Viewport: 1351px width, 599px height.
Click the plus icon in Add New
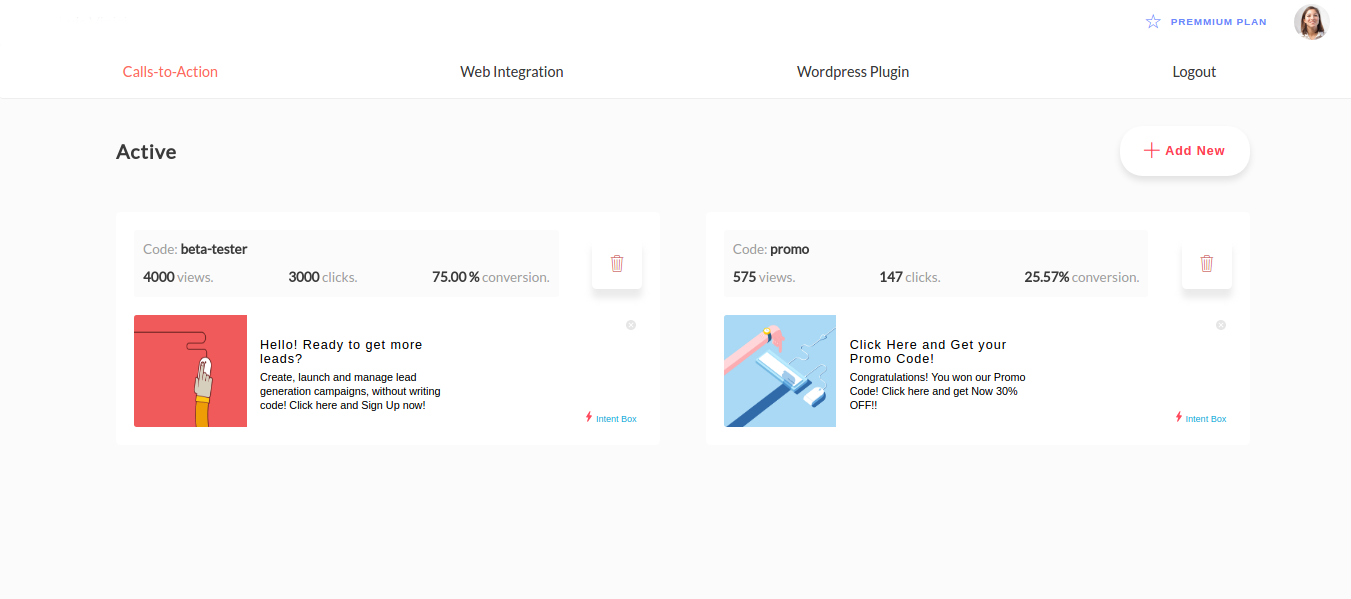(x=1151, y=151)
